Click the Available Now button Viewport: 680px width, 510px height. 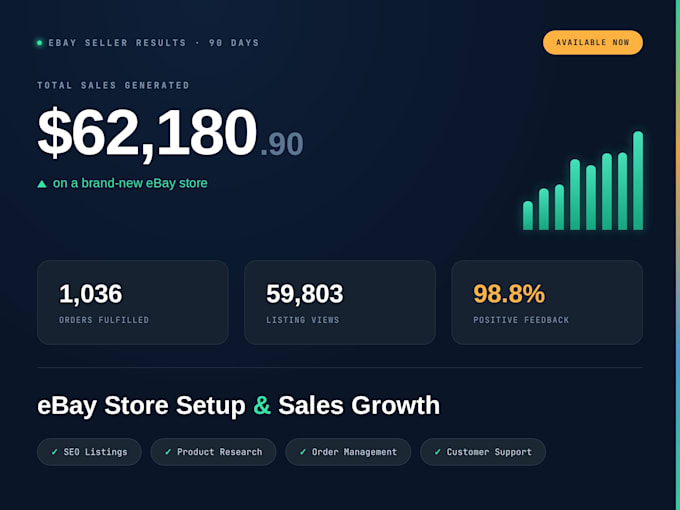click(593, 42)
